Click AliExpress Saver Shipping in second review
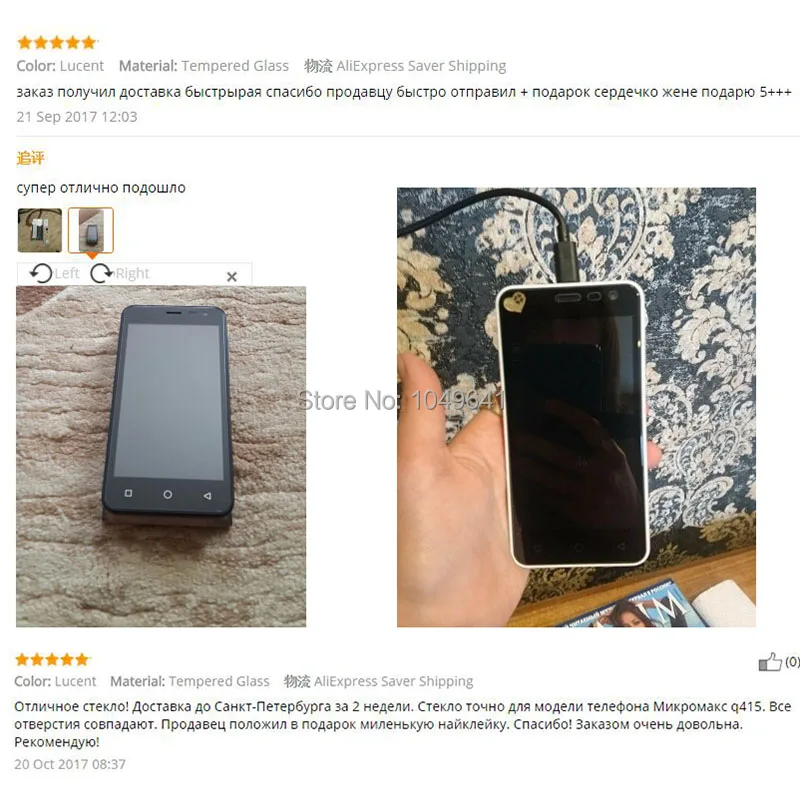Screen dimensions: 800x800 click(393, 681)
